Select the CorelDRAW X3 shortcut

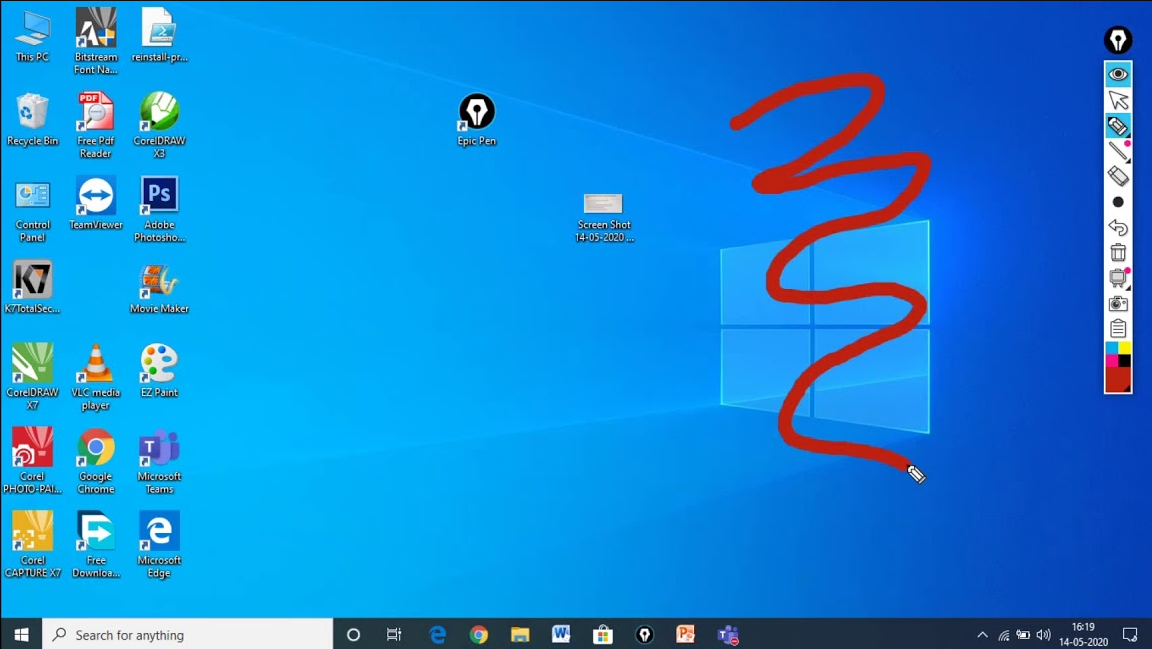(x=159, y=125)
